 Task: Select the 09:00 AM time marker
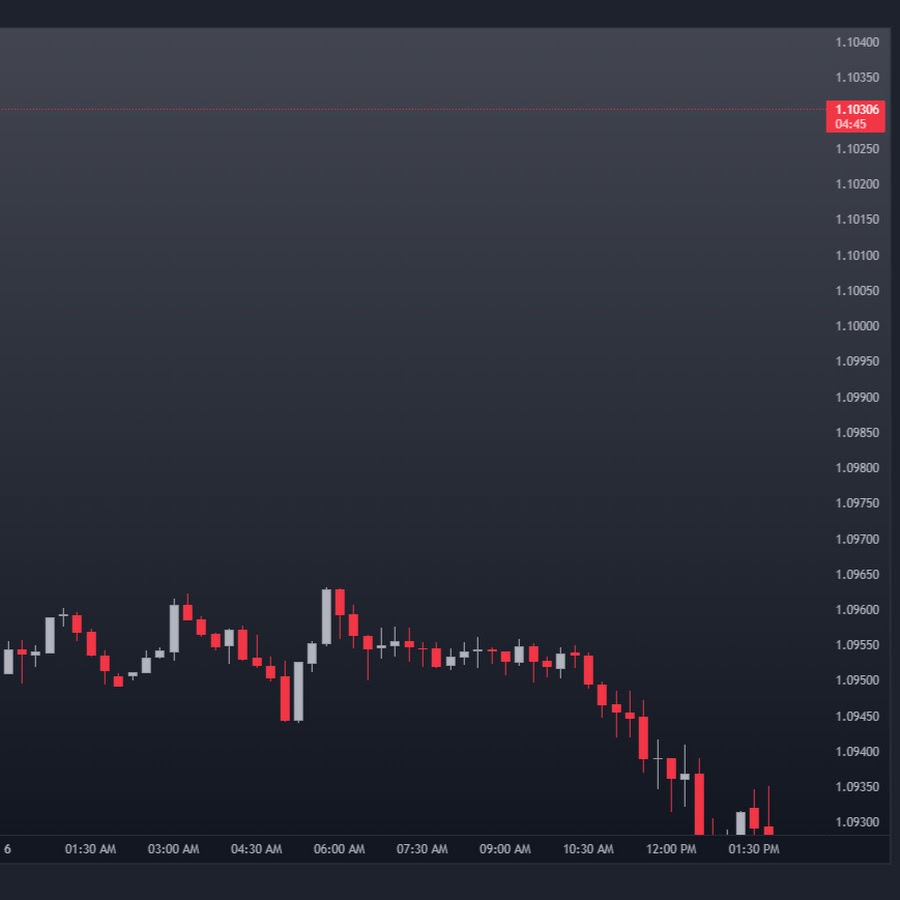point(505,849)
